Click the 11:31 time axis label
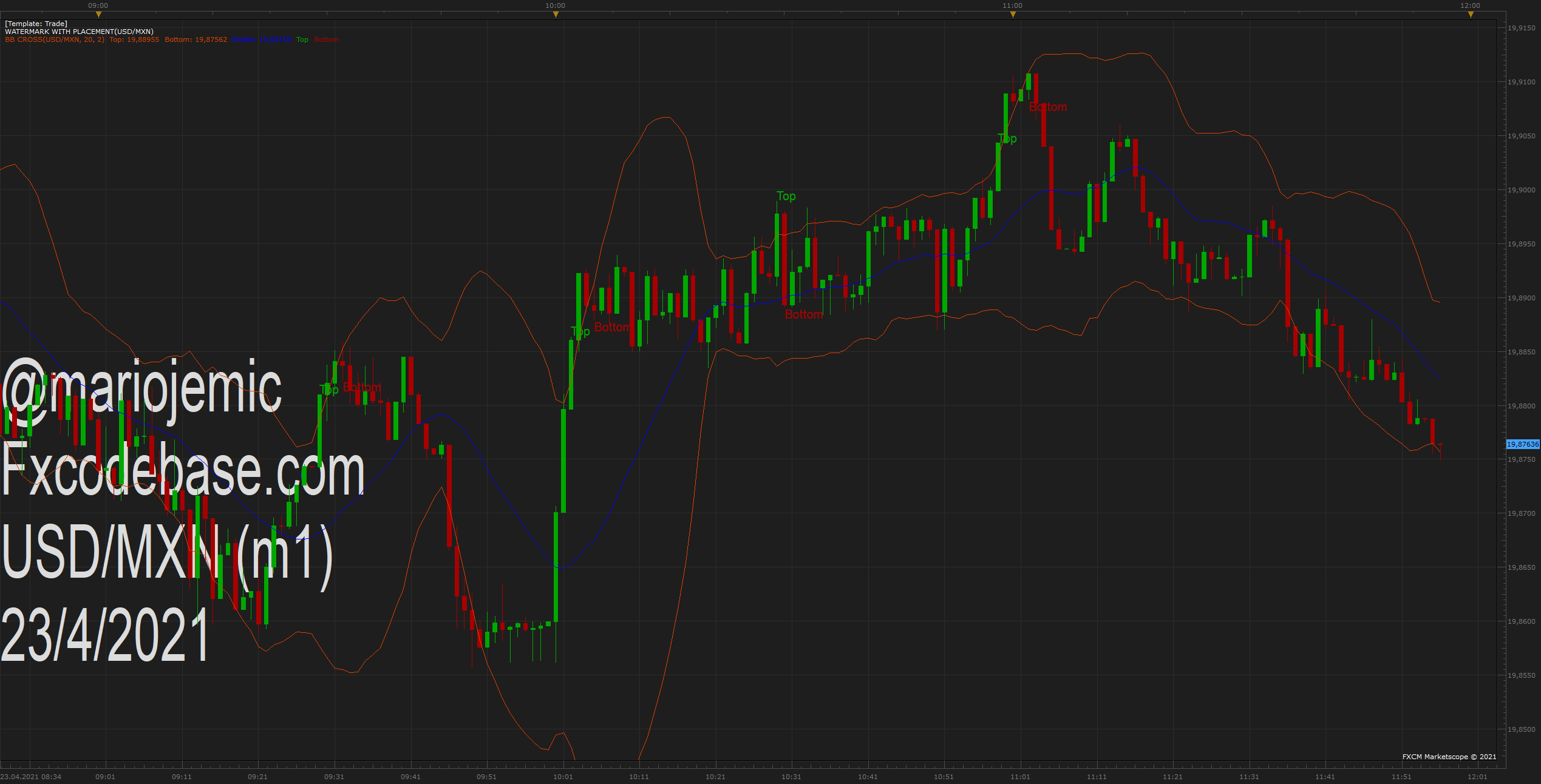 (x=1249, y=777)
